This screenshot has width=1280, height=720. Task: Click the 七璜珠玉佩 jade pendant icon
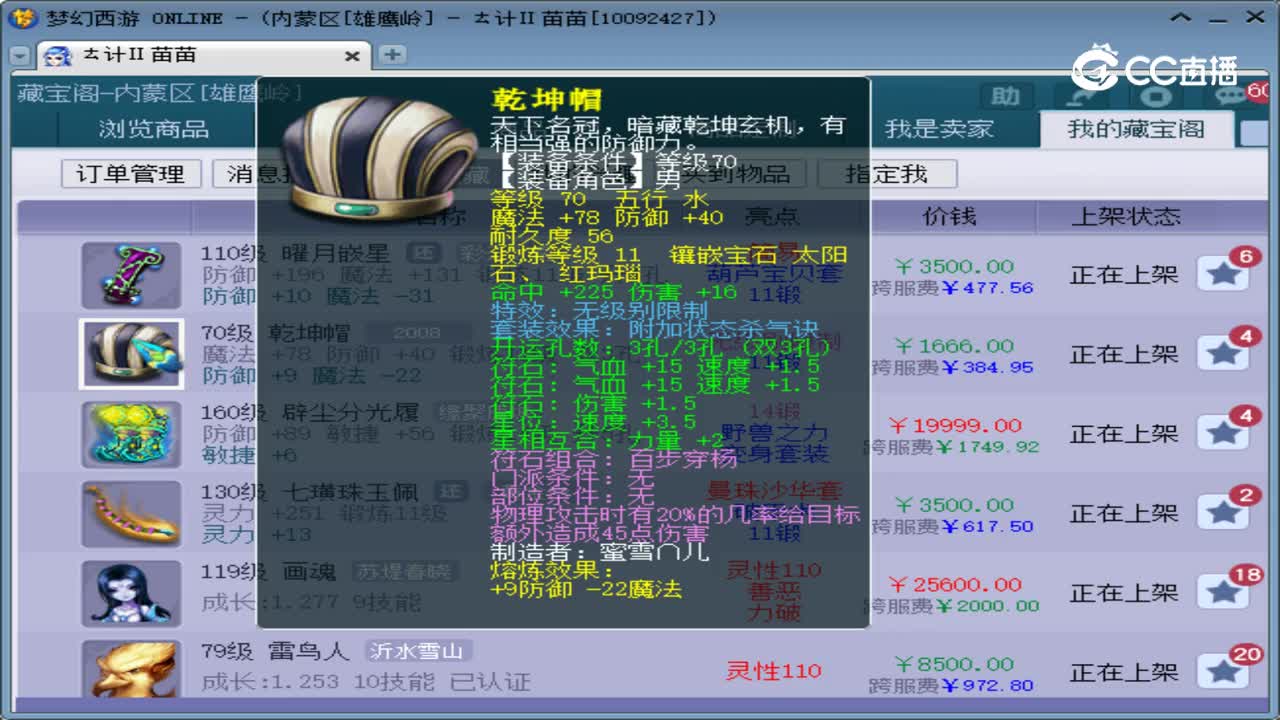pos(133,514)
